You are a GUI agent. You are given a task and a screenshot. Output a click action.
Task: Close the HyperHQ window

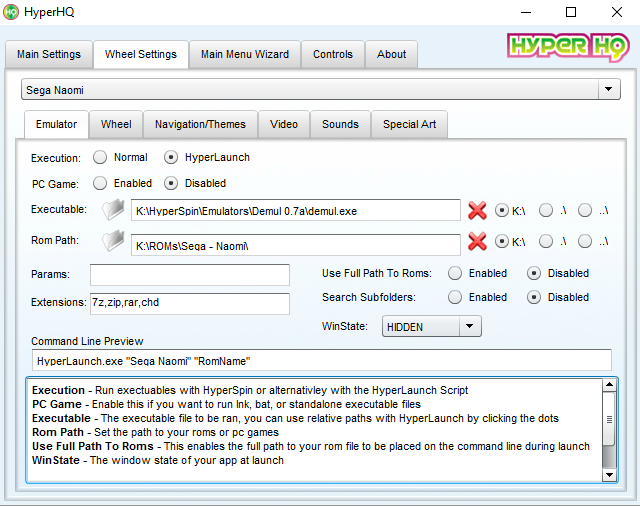coord(617,12)
